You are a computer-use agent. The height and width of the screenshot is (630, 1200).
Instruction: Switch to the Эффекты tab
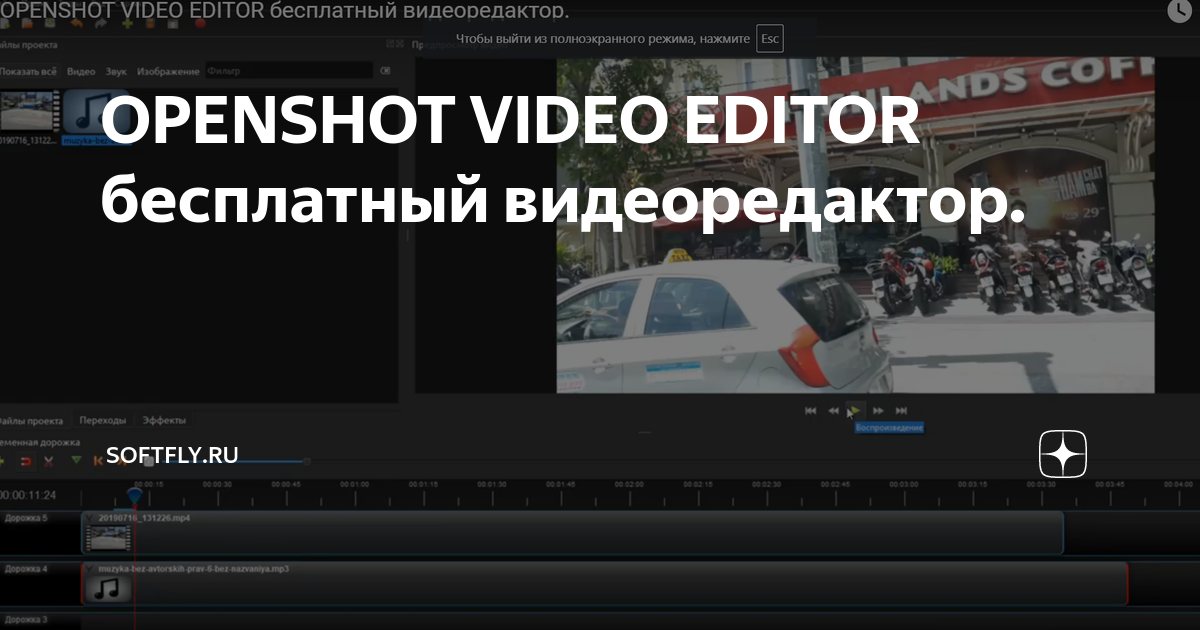point(164,421)
